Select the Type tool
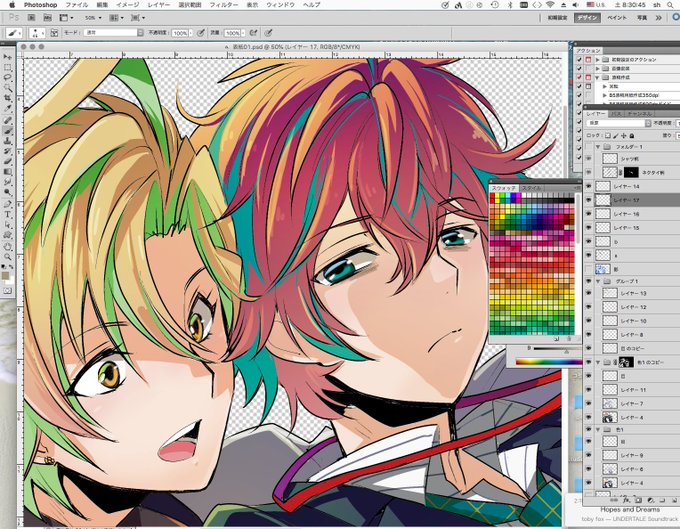The width and height of the screenshot is (680, 529). (7, 215)
